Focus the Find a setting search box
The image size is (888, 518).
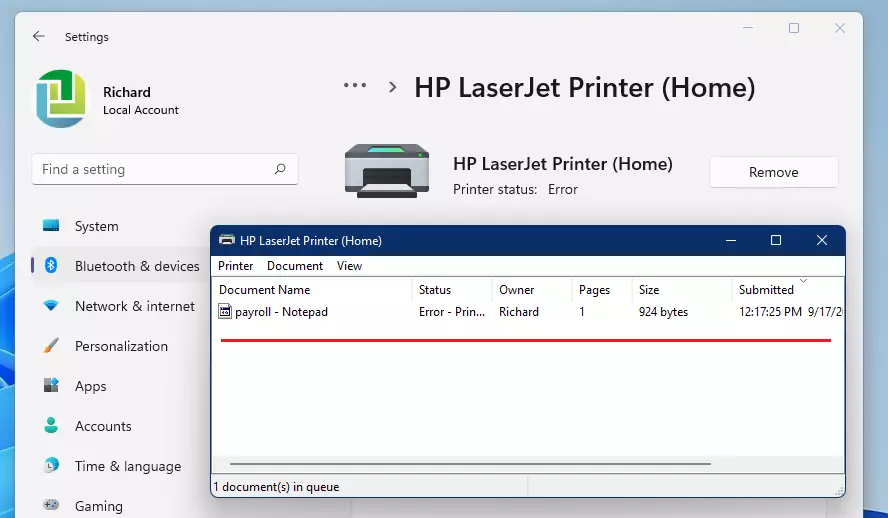(165, 169)
